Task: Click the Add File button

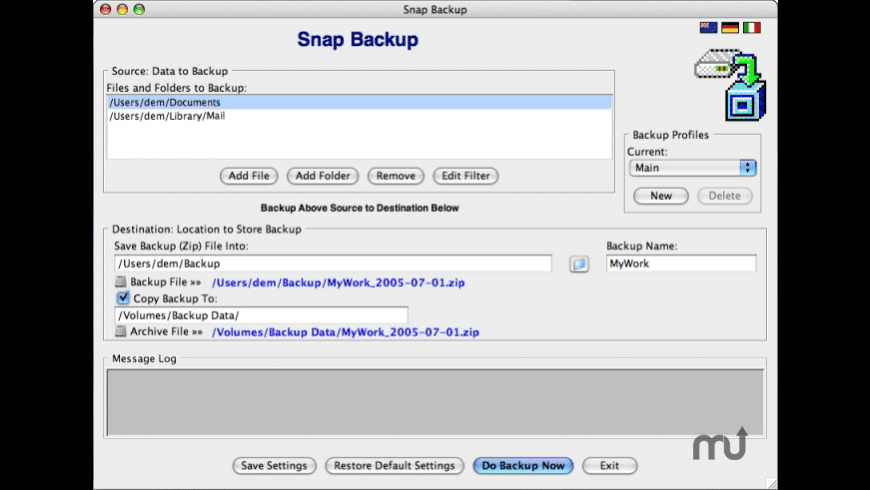Action: [249, 176]
